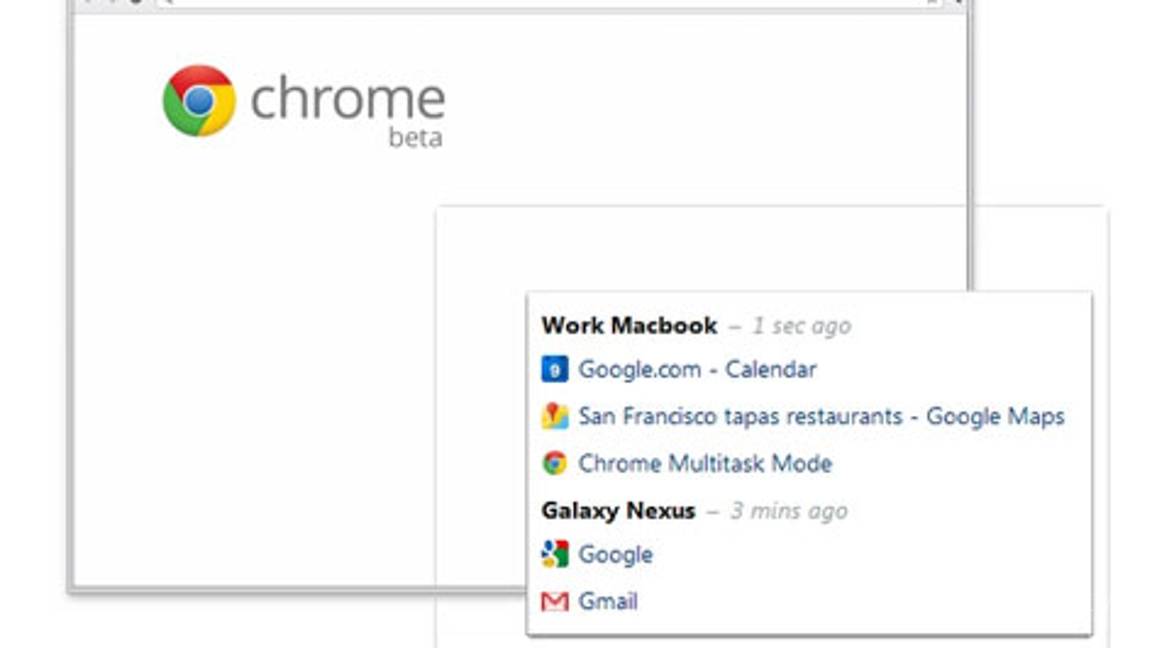The width and height of the screenshot is (1152, 648).
Task: Click the '1 sec ago' timestamp
Action: (x=801, y=326)
